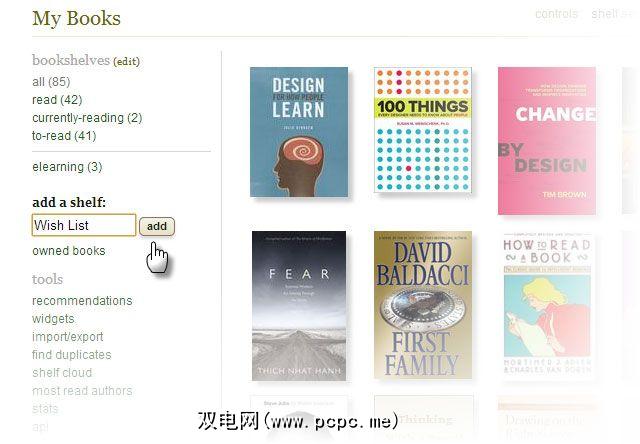Open the widgets tool link
This screenshot has height=444, width=640.
(x=53, y=319)
